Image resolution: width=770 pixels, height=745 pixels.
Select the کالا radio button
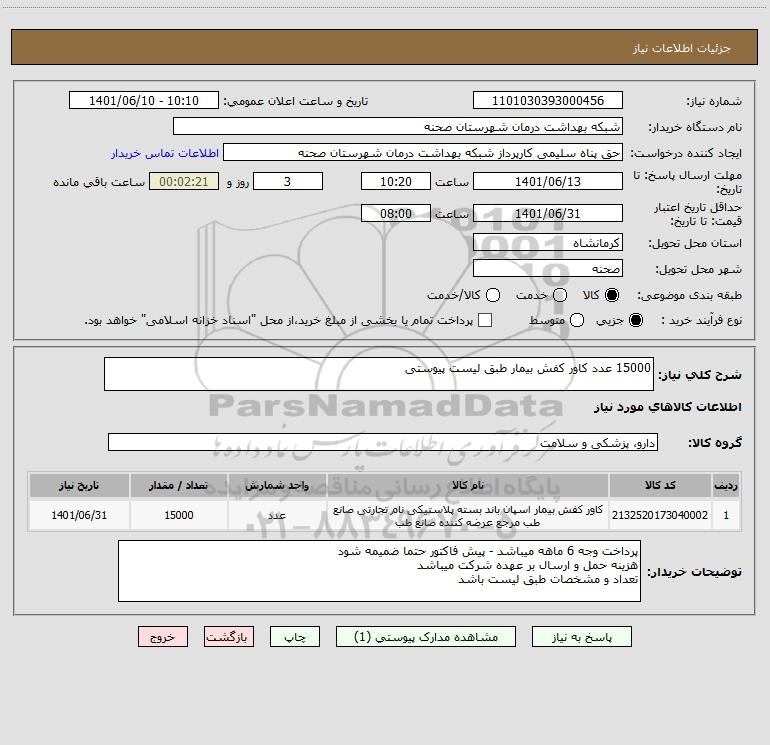tap(612, 295)
